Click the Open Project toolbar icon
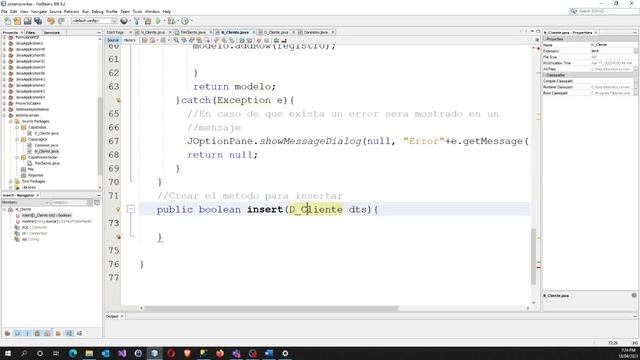640x360 pixels. (x=27, y=21)
